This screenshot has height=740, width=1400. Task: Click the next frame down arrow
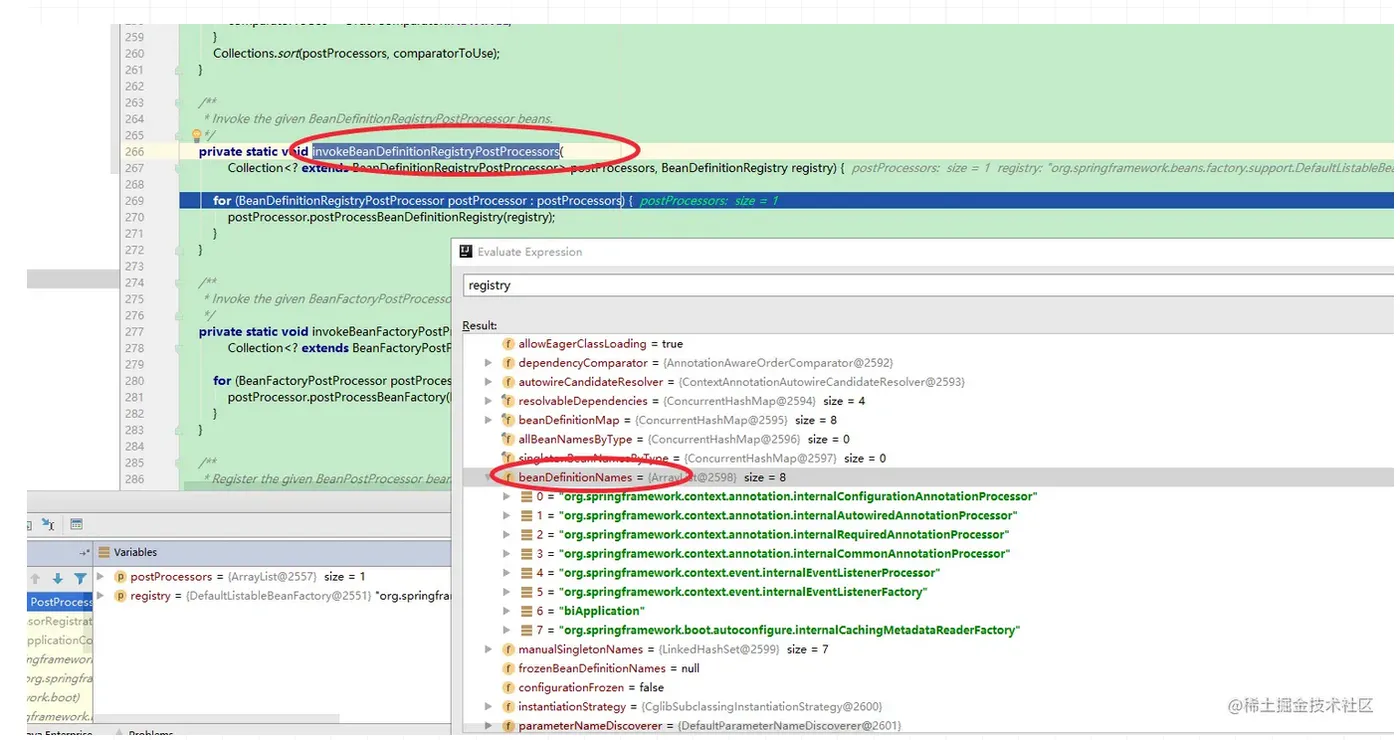[57, 578]
